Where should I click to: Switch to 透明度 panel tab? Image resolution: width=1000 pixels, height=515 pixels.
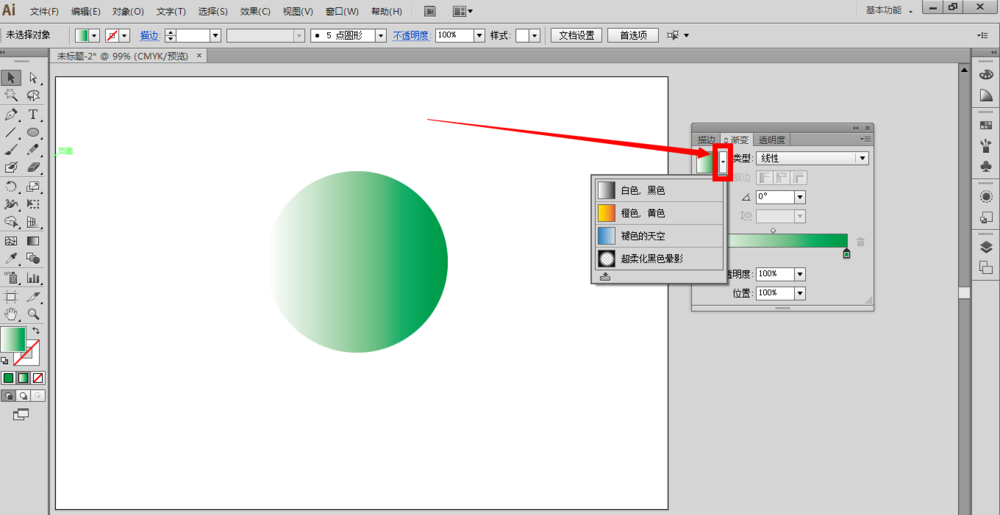pos(772,140)
